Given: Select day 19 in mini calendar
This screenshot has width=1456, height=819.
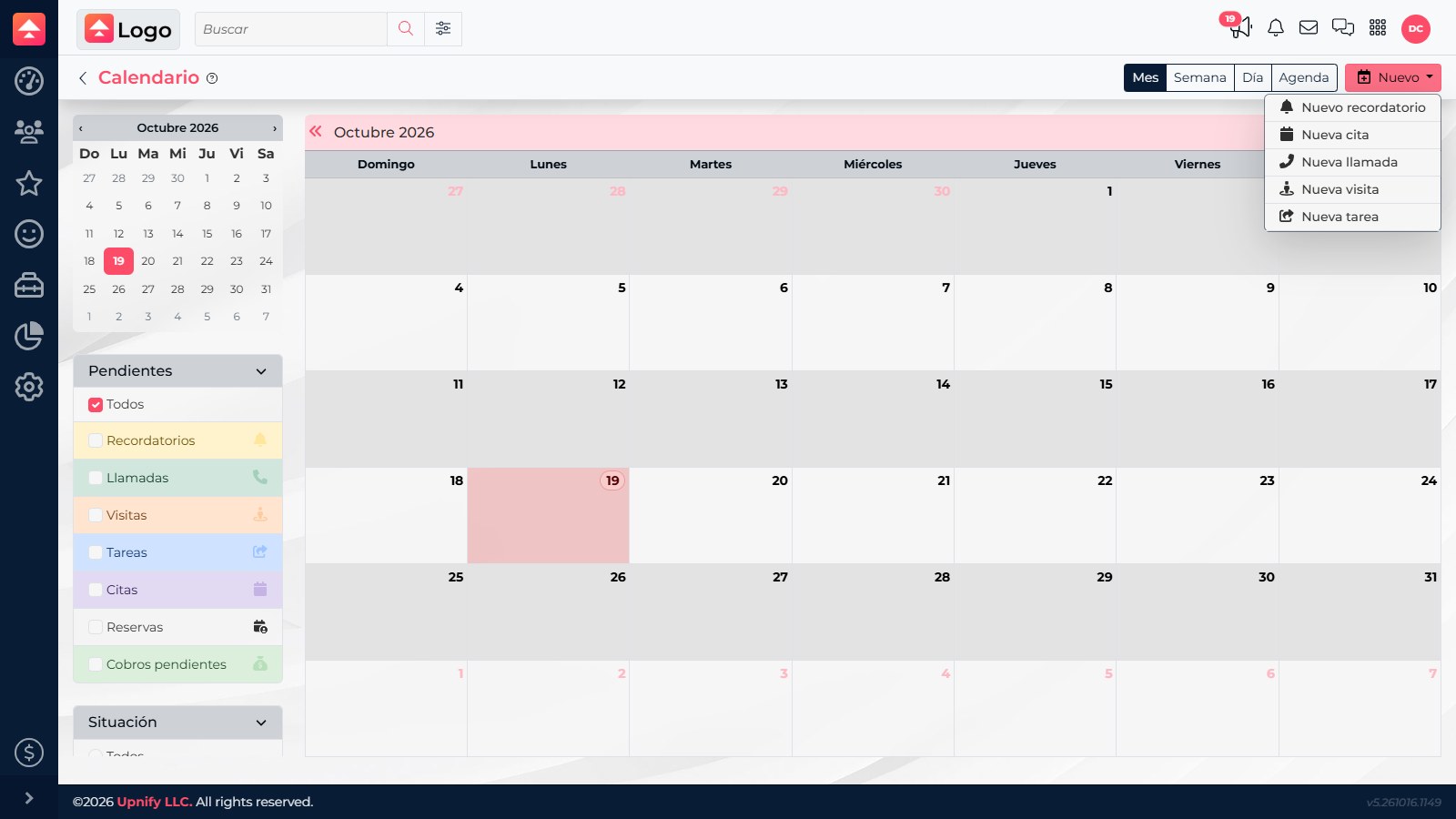Looking at the screenshot, I should pos(118,261).
